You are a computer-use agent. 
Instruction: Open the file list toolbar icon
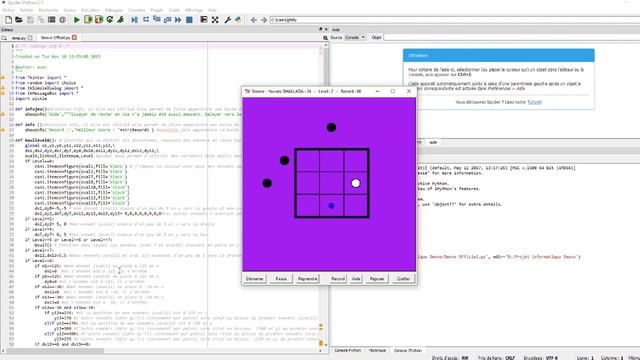pos(52,20)
